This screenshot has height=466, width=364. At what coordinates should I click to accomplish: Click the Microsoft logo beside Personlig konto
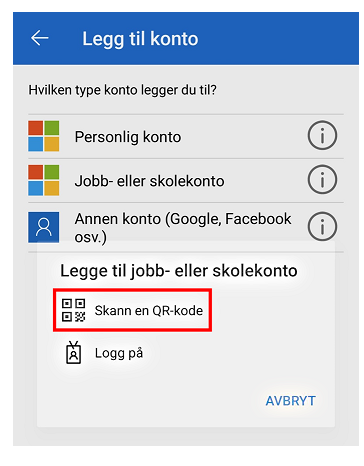point(44,136)
